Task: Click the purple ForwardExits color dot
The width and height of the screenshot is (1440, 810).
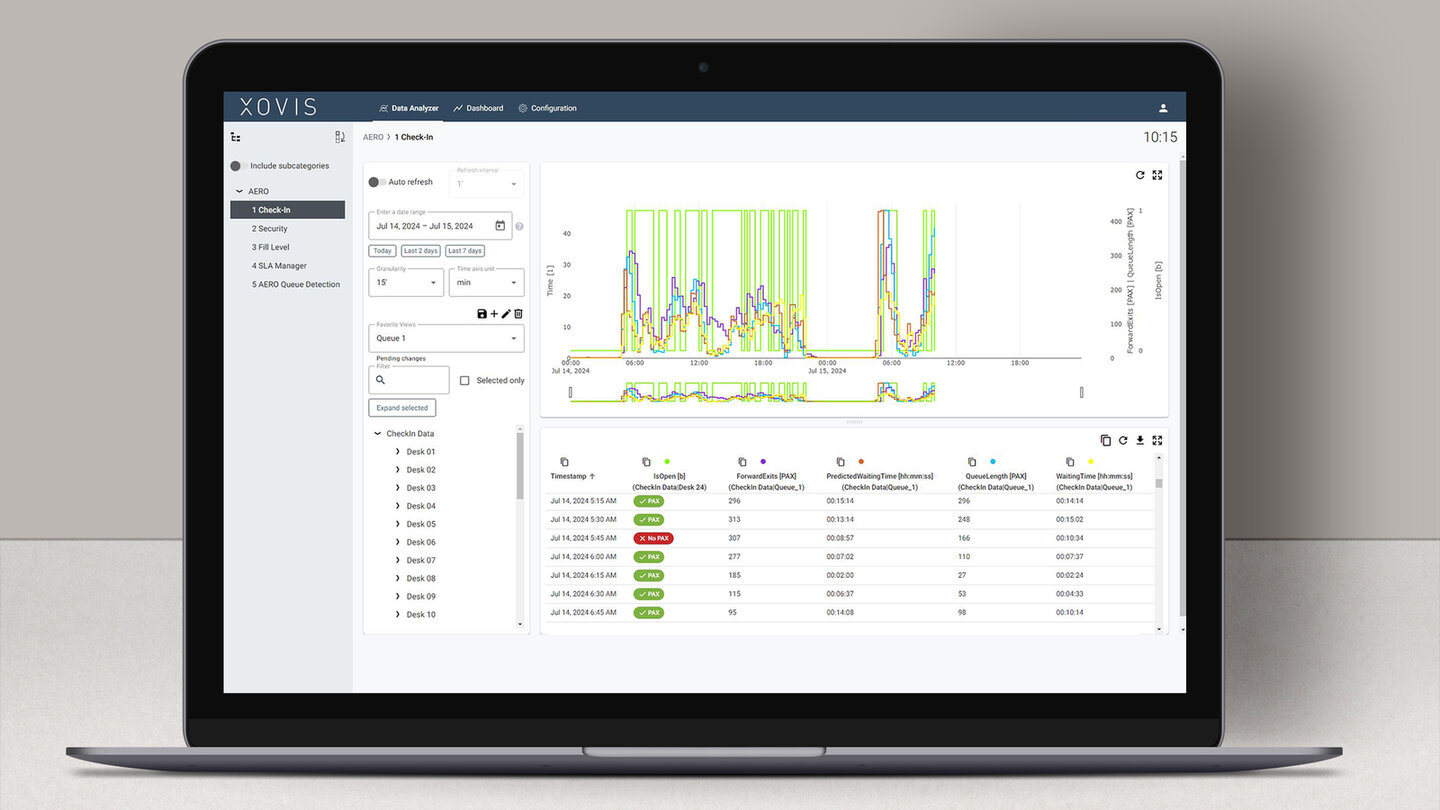Action: click(x=763, y=461)
